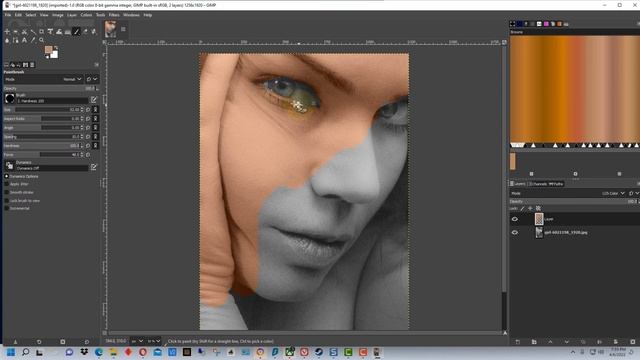Save tool preset icon at bottom

(15, 342)
